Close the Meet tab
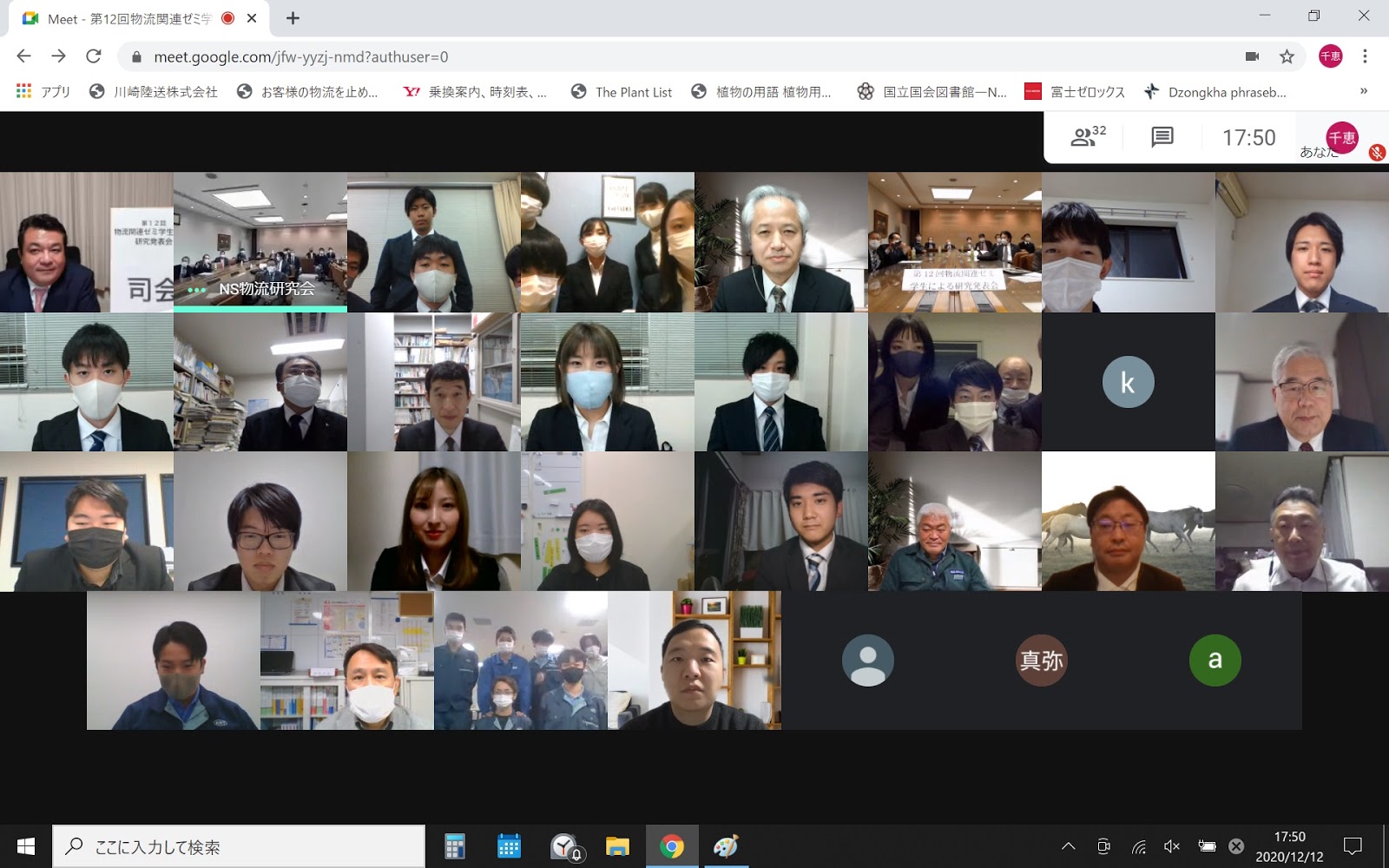Image resolution: width=1389 pixels, height=868 pixels. [252, 18]
